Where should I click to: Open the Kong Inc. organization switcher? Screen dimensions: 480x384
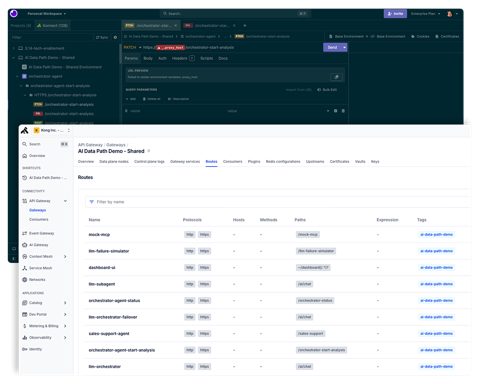[52, 130]
